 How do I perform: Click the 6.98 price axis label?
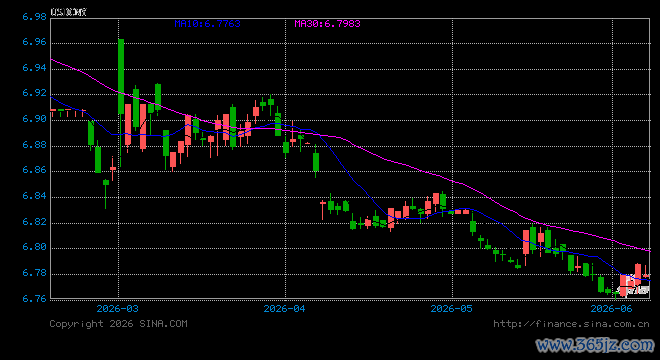click(x=34, y=17)
